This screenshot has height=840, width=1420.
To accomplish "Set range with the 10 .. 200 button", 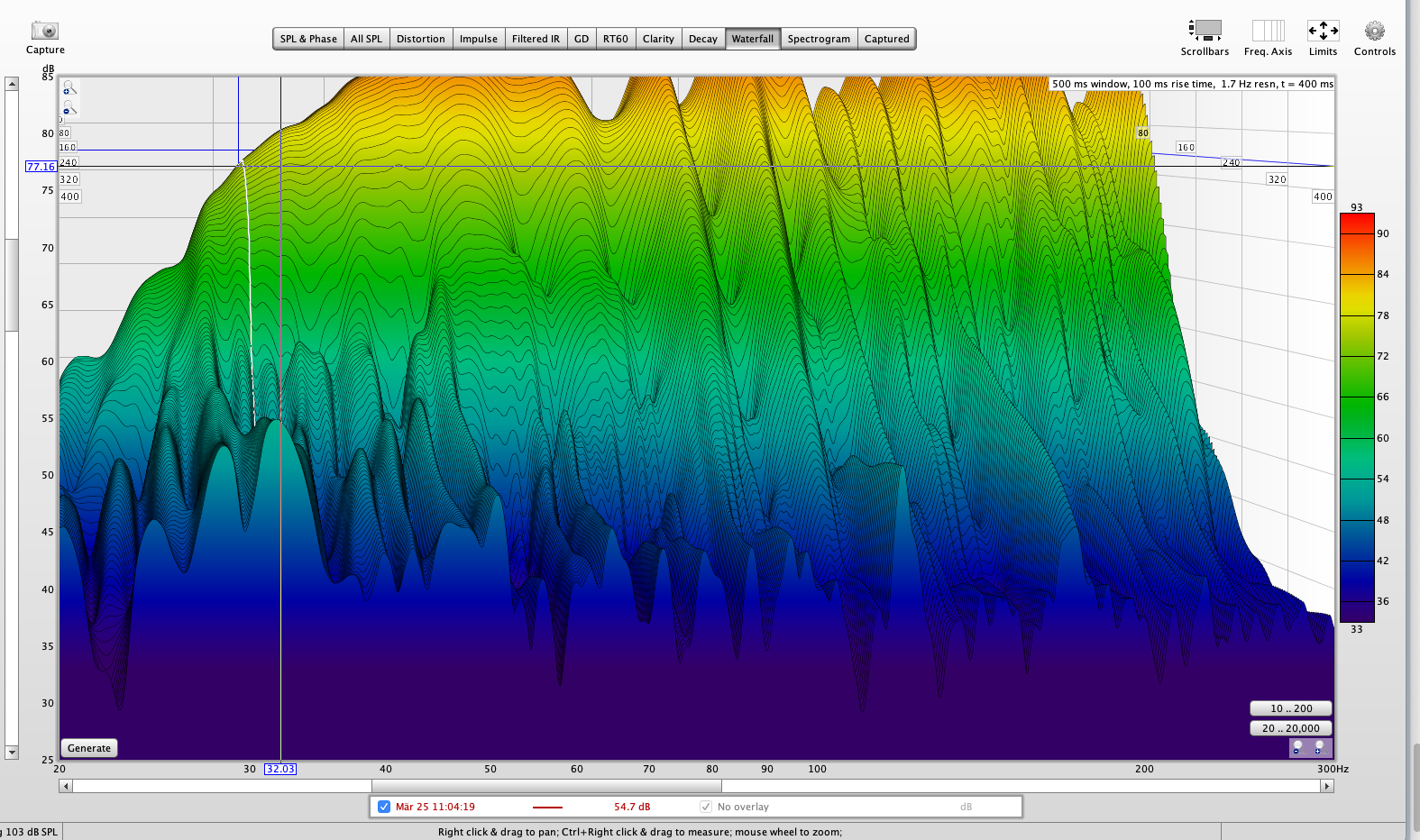I will [1291, 708].
